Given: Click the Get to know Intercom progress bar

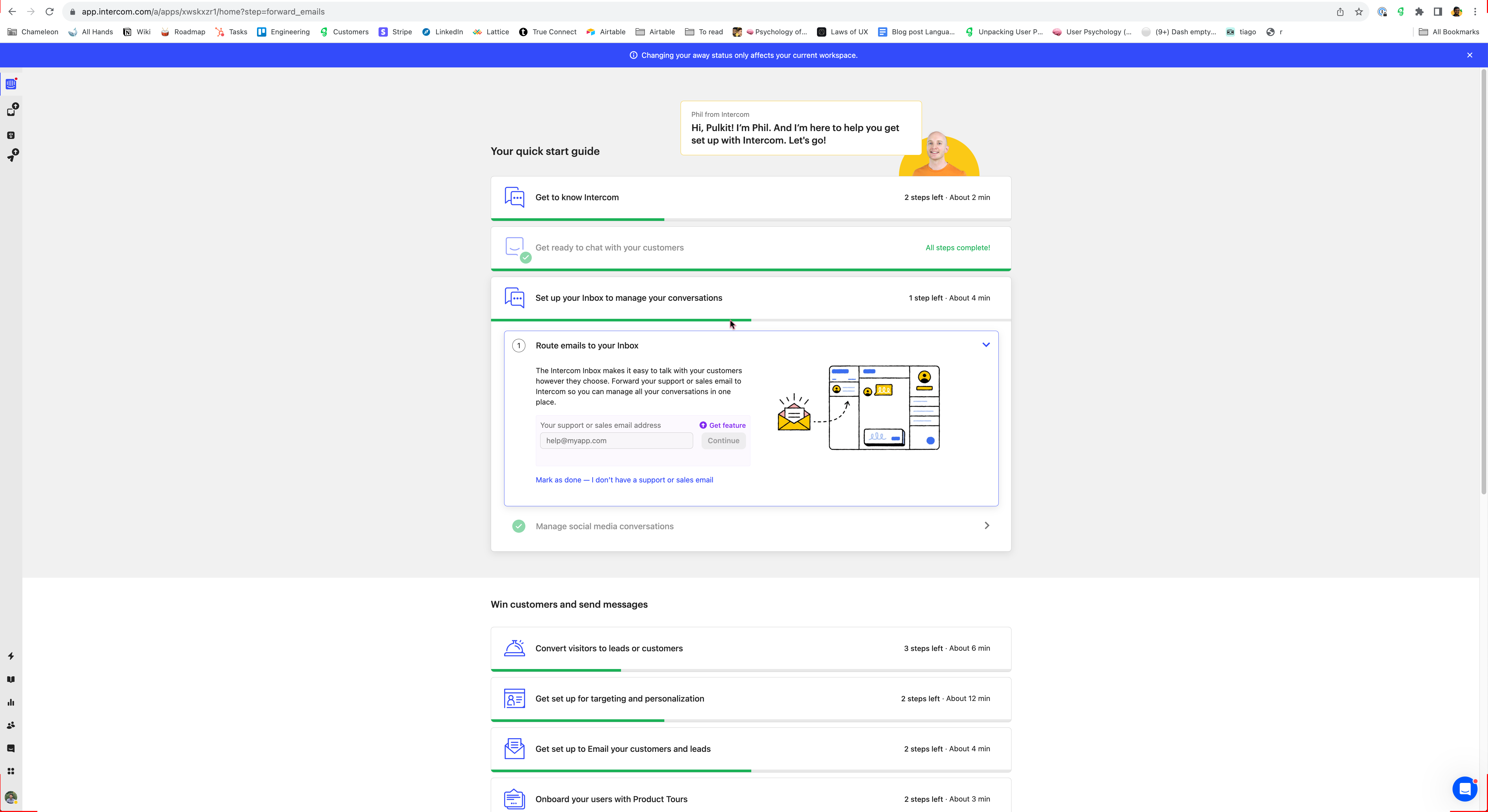Looking at the screenshot, I should (x=751, y=219).
